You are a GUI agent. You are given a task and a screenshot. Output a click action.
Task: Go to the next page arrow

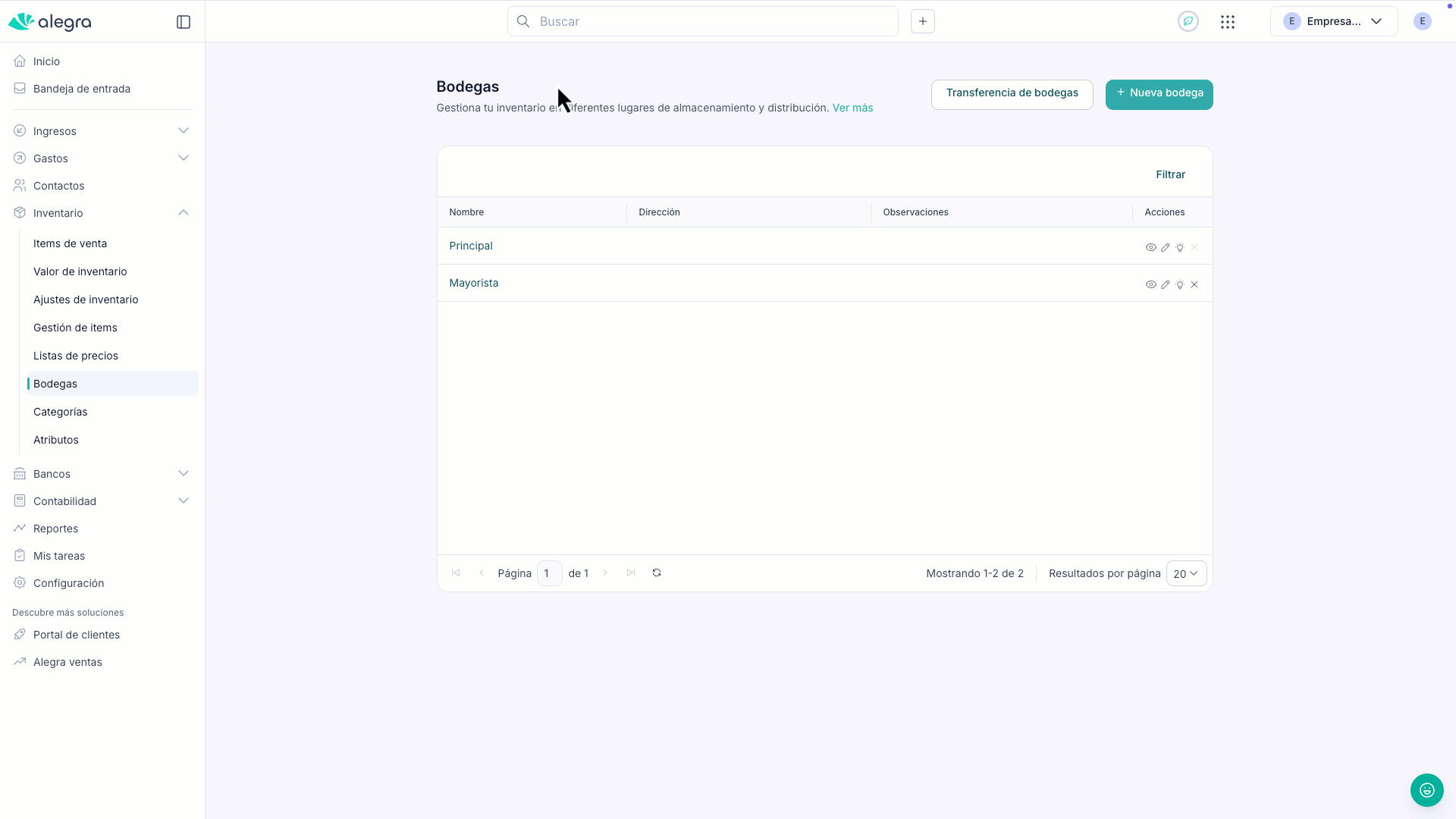pyautogui.click(x=605, y=573)
